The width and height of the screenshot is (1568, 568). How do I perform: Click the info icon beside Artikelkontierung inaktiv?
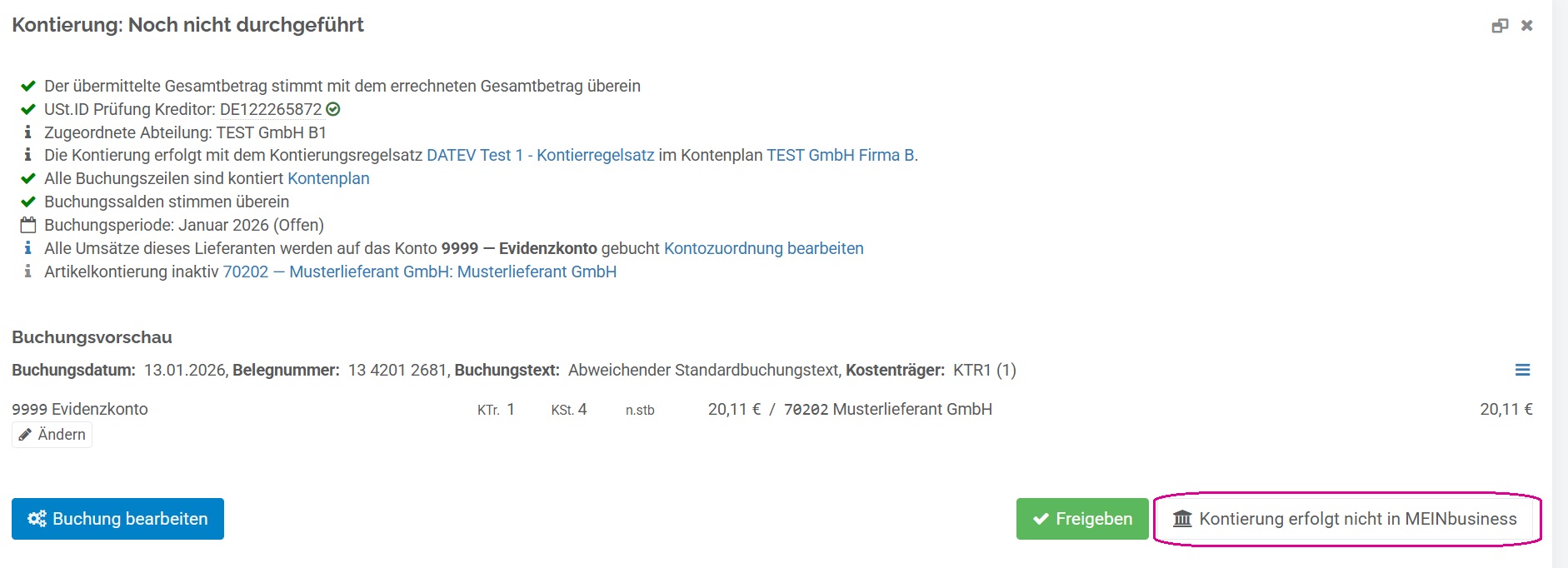[x=28, y=272]
